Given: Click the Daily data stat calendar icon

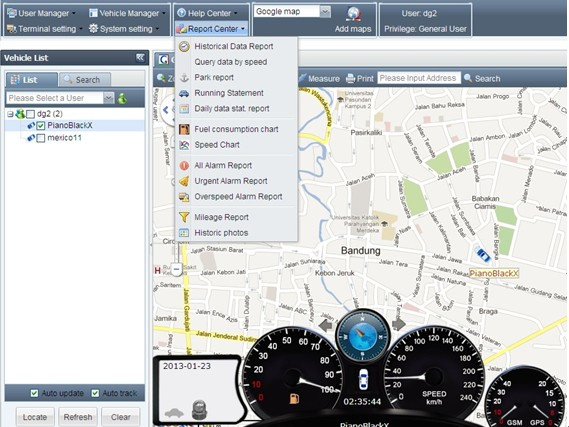Looking at the screenshot, I should pos(184,109).
